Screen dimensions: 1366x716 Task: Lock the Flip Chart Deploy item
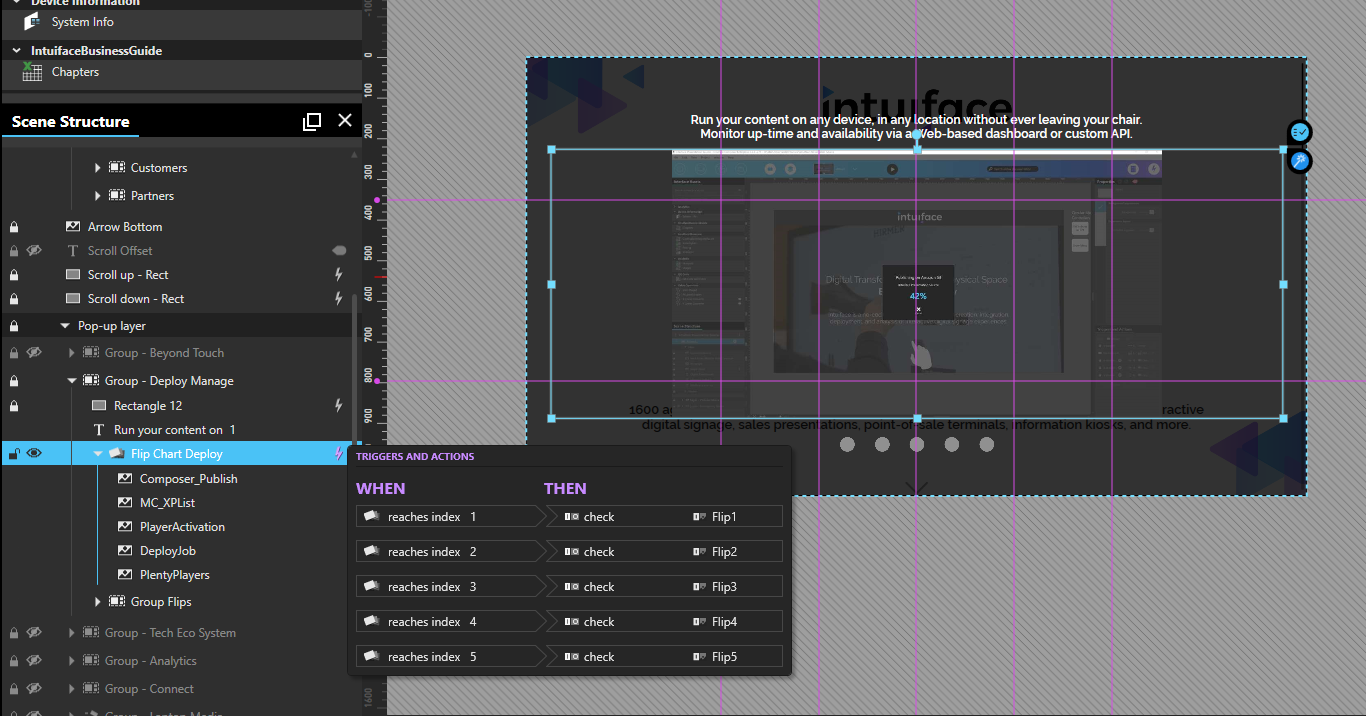coord(14,453)
